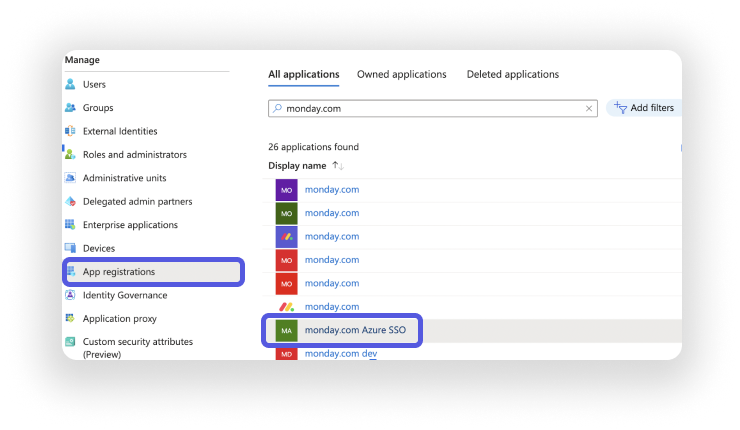This screenshot has width=740, height=430.
Task: Open Custom security attributes (Preview)
Action: (x=138, y=348)
